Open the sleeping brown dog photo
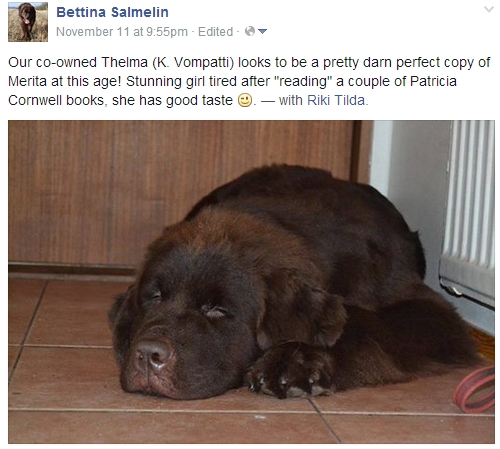 tap(251, 282)
